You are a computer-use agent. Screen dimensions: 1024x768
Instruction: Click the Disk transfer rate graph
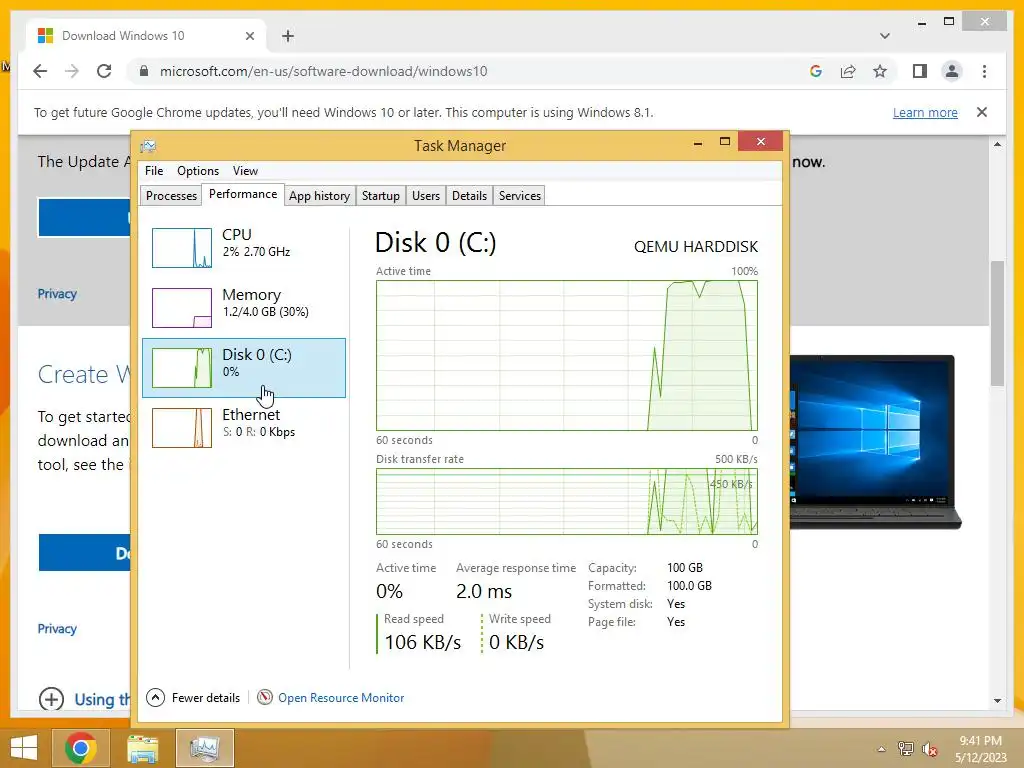point(567,501)
